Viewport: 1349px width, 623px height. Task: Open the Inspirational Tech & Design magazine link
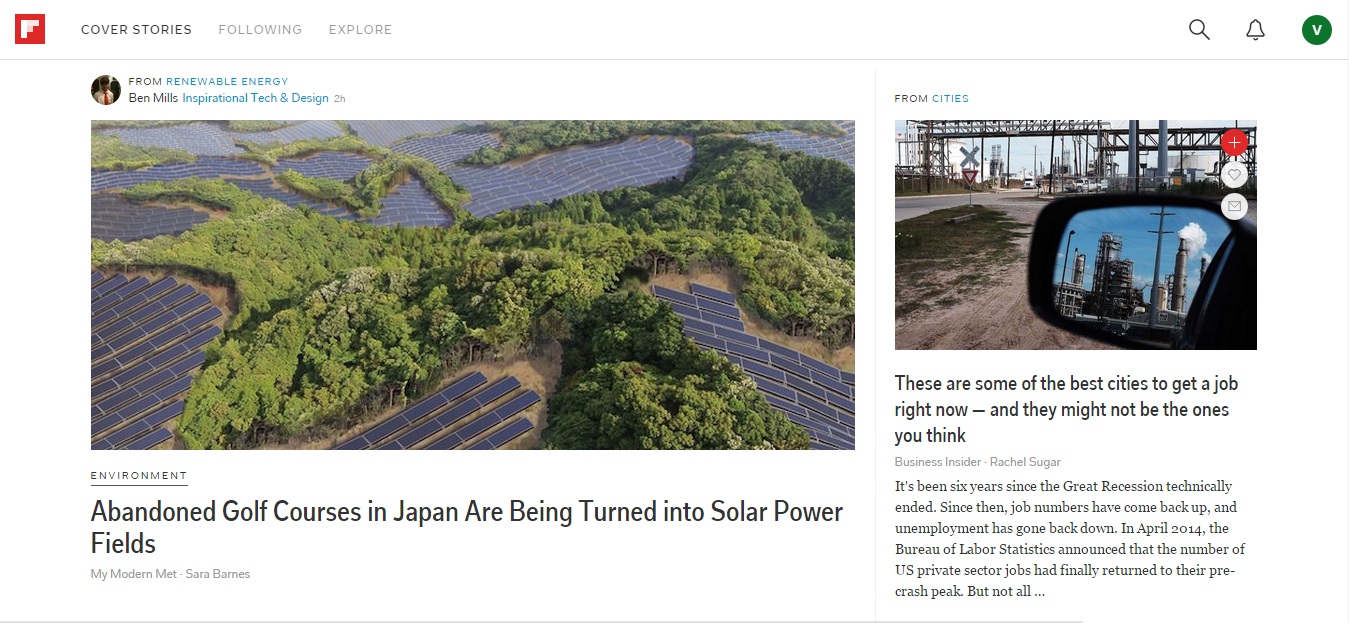point(255,98)
